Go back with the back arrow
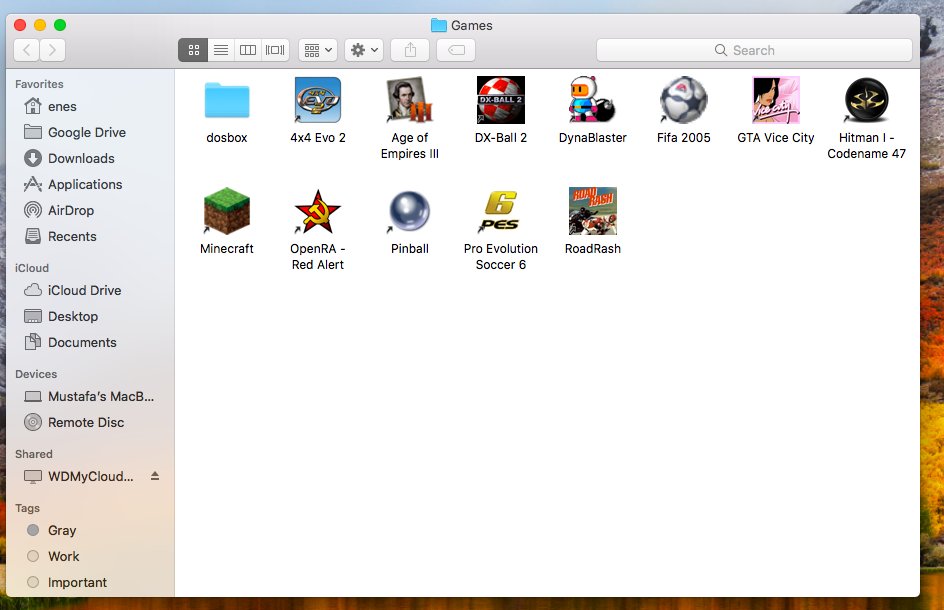 [26, 50]
